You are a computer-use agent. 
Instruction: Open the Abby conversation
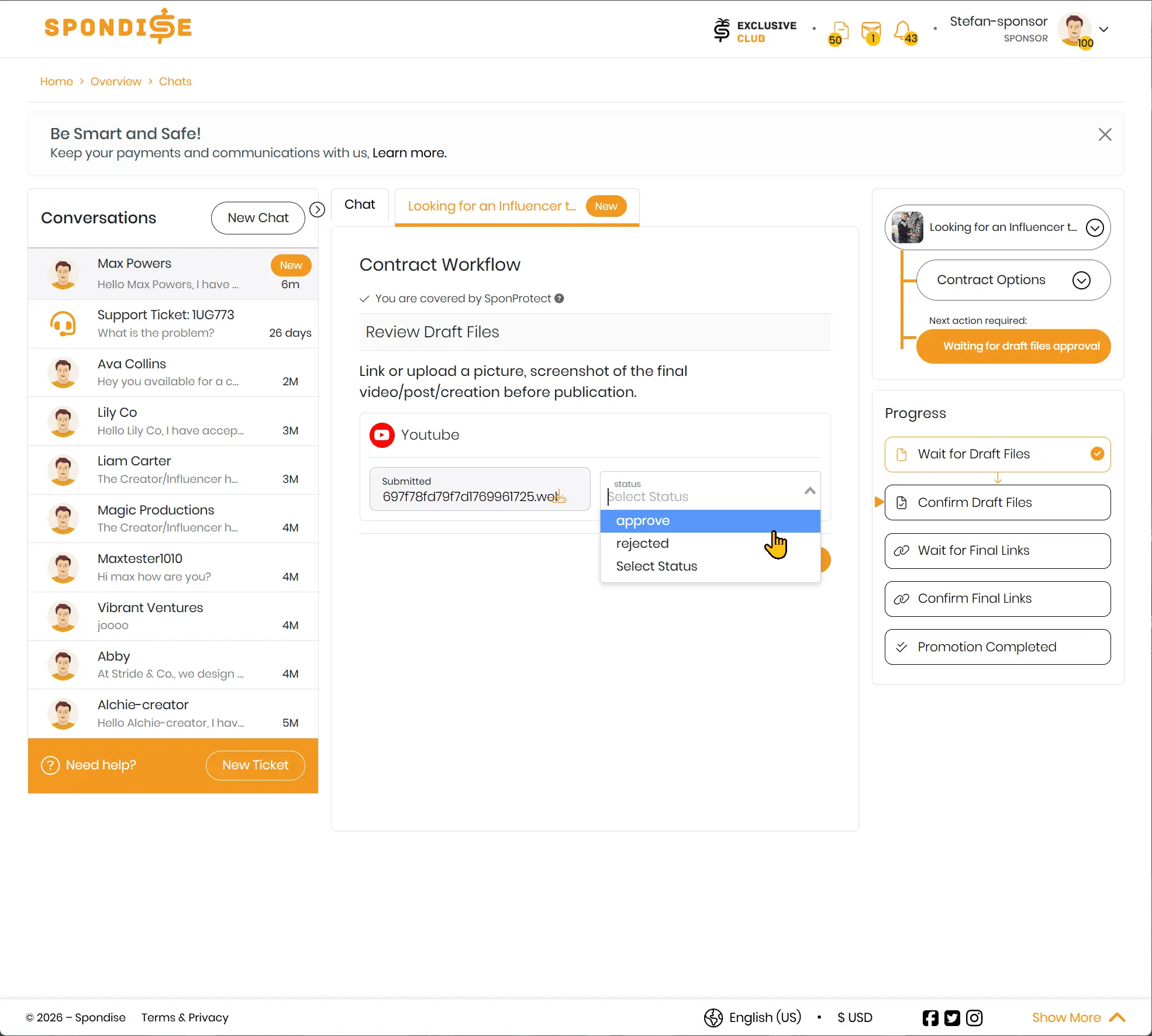173,665
